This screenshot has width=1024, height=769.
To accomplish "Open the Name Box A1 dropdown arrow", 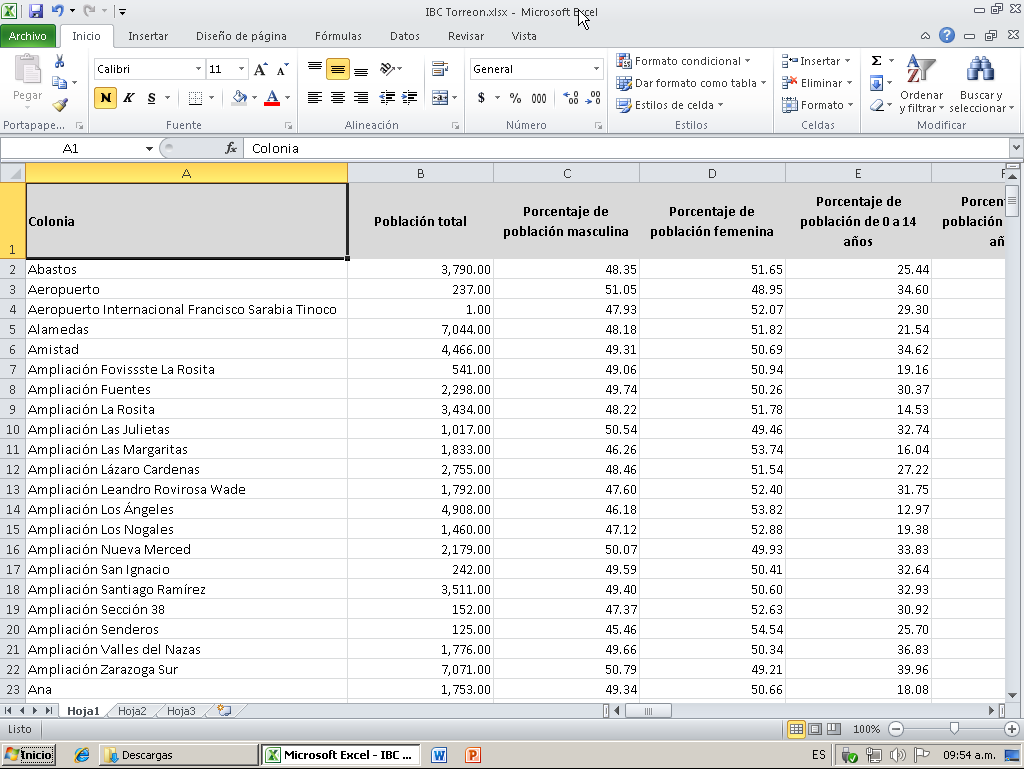I will [x=149, y=149].
